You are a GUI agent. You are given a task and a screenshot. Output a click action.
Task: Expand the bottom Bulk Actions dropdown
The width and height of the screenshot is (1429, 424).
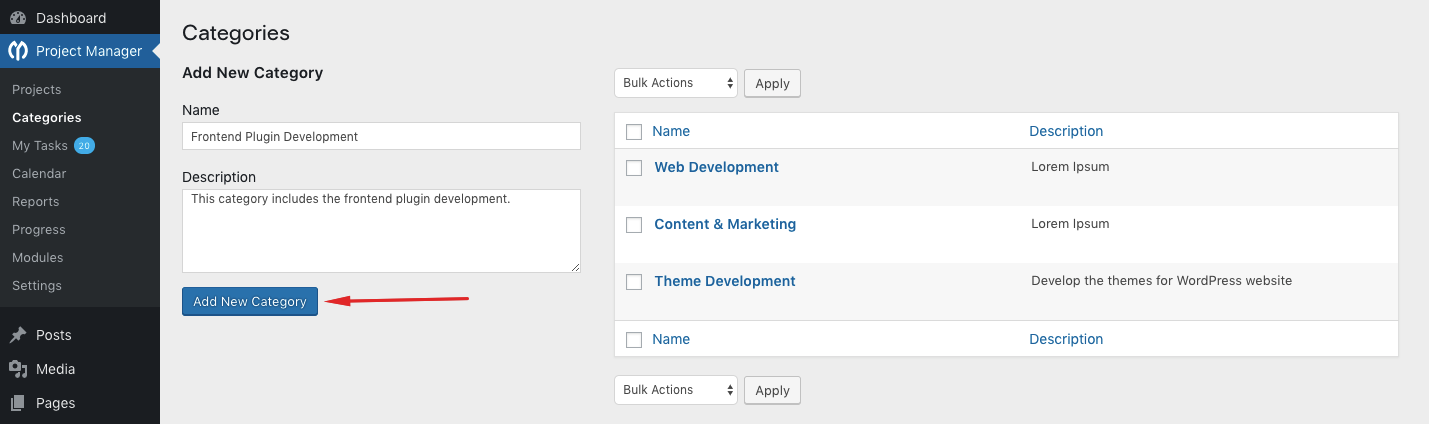675,390
